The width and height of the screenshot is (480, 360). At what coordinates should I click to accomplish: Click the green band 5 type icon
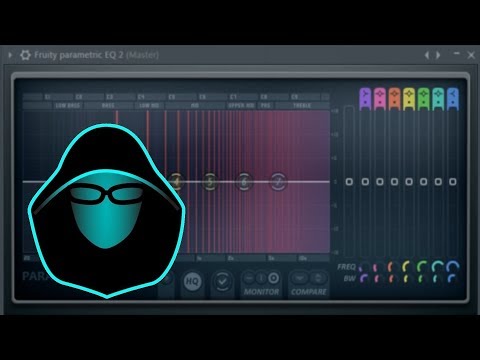(424, 99)
